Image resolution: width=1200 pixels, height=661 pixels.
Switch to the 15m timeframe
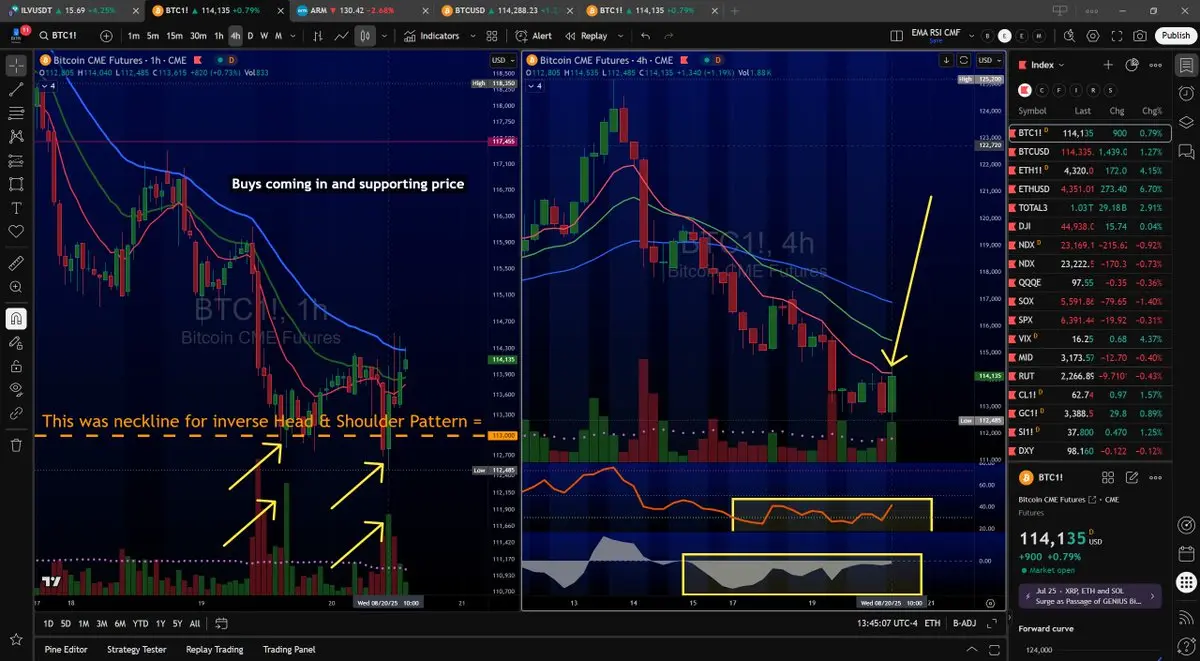175,35
